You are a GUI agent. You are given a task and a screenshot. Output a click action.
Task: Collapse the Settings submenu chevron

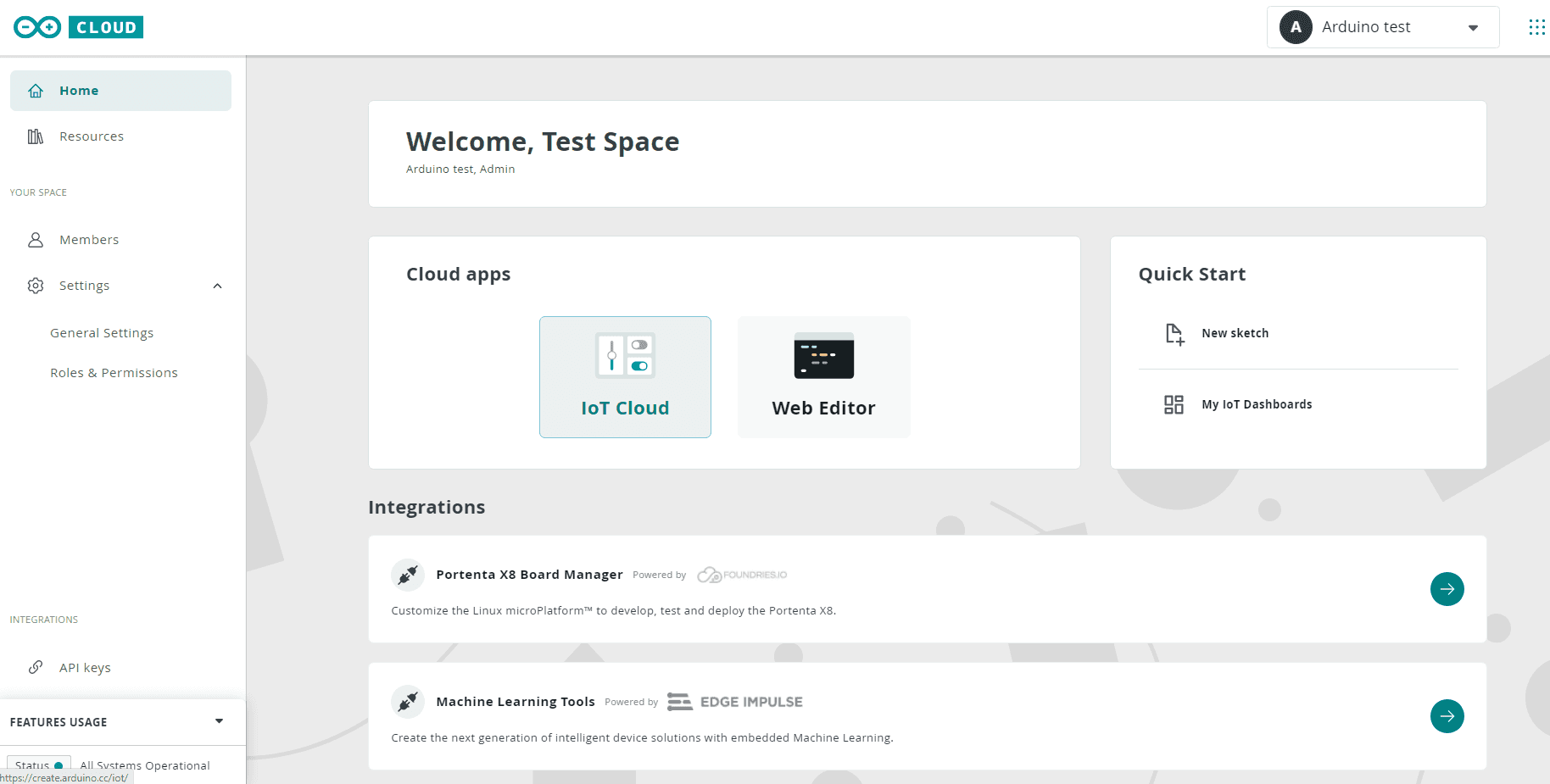(218, 286)
